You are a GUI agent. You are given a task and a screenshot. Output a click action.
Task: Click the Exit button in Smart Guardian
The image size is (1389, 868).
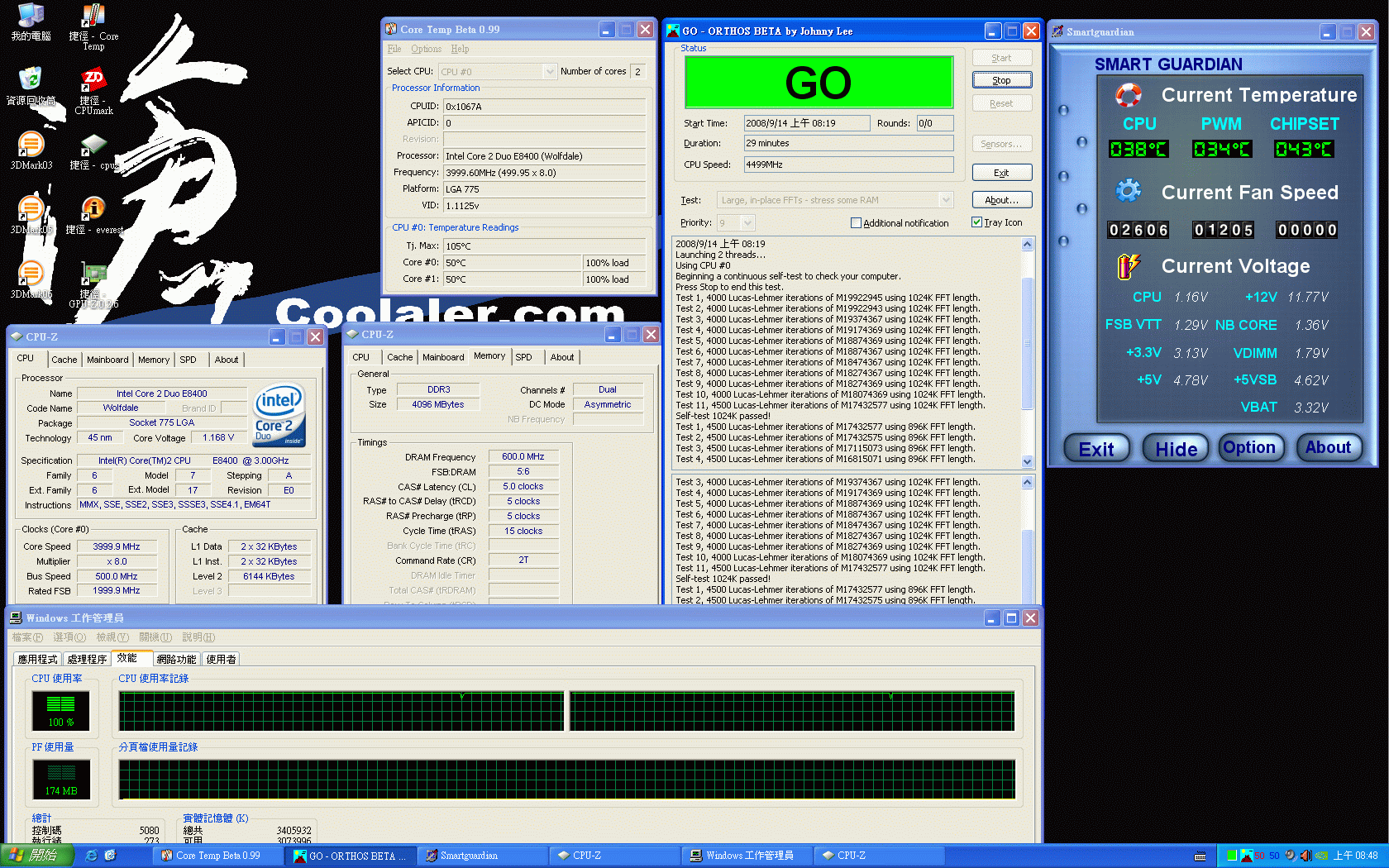click(x=1097, y=449)
